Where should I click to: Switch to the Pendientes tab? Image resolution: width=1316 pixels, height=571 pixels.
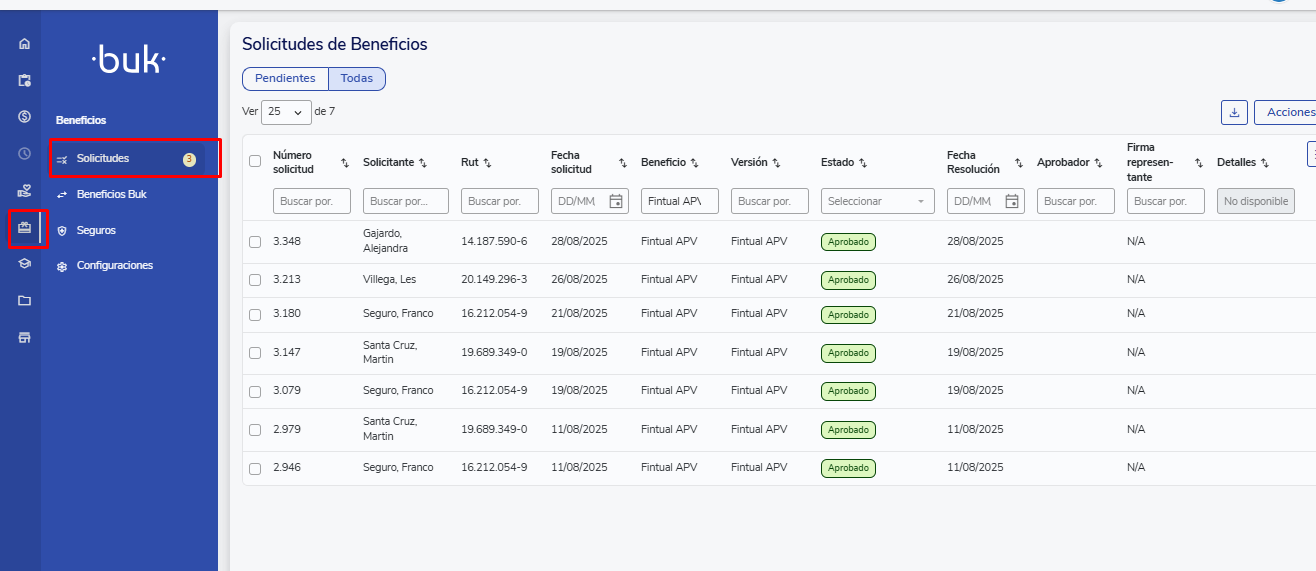(285, 79)
